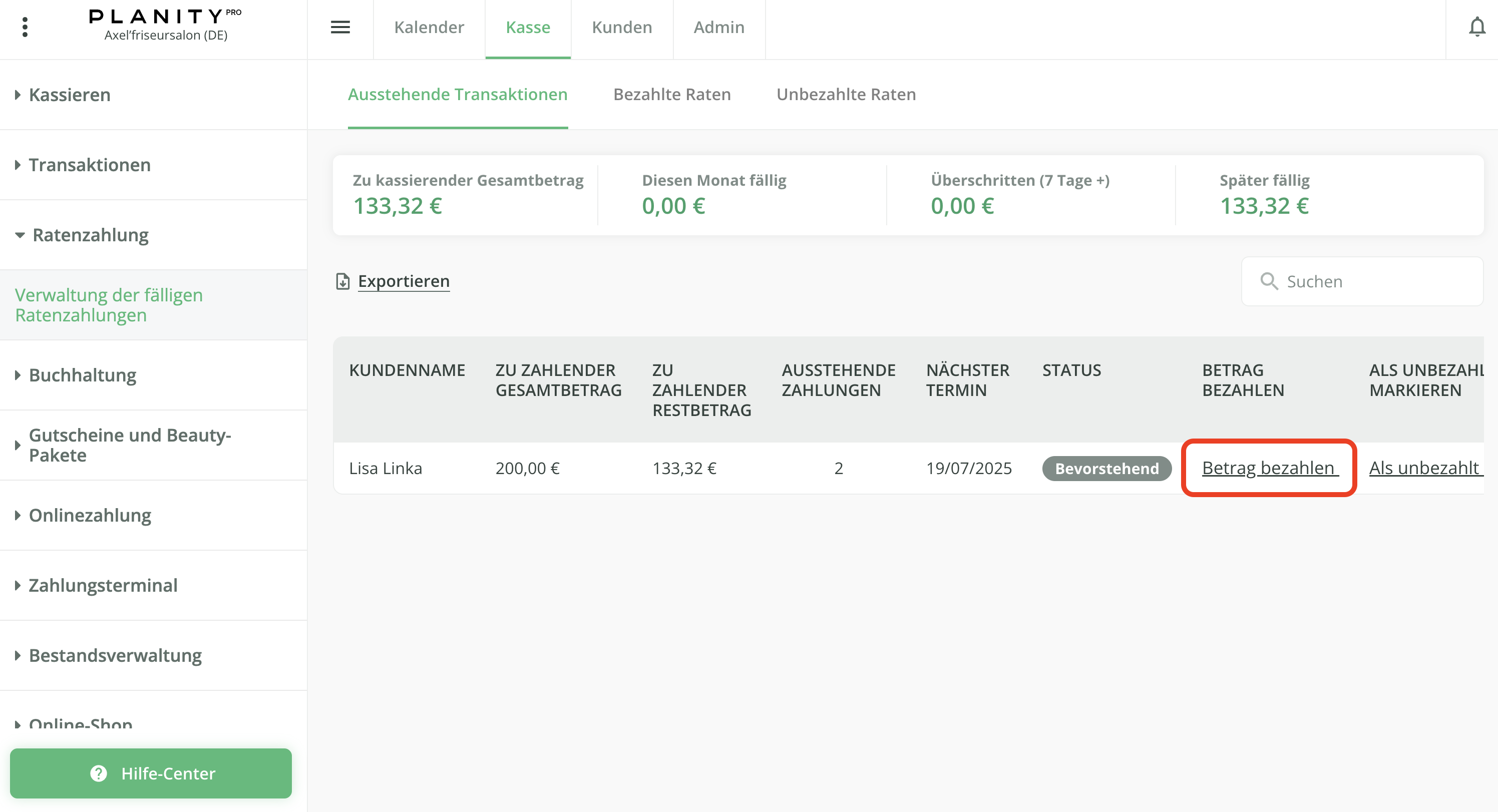Expand the Kassieren section

69,95
